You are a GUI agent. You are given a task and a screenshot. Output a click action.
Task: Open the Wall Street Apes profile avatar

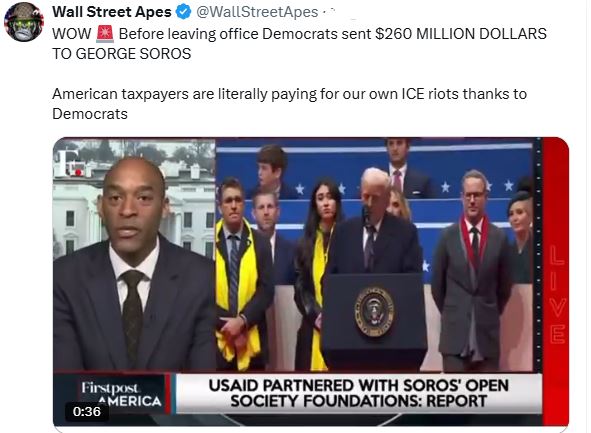pyautogui.click(x=23, y=22)
